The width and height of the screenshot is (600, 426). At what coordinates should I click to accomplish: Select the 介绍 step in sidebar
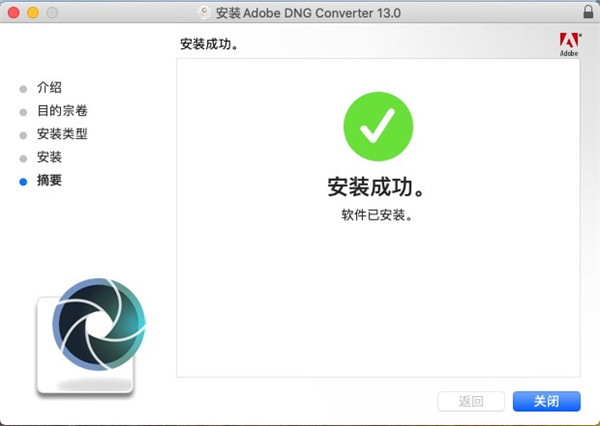(x=49, y=87)
